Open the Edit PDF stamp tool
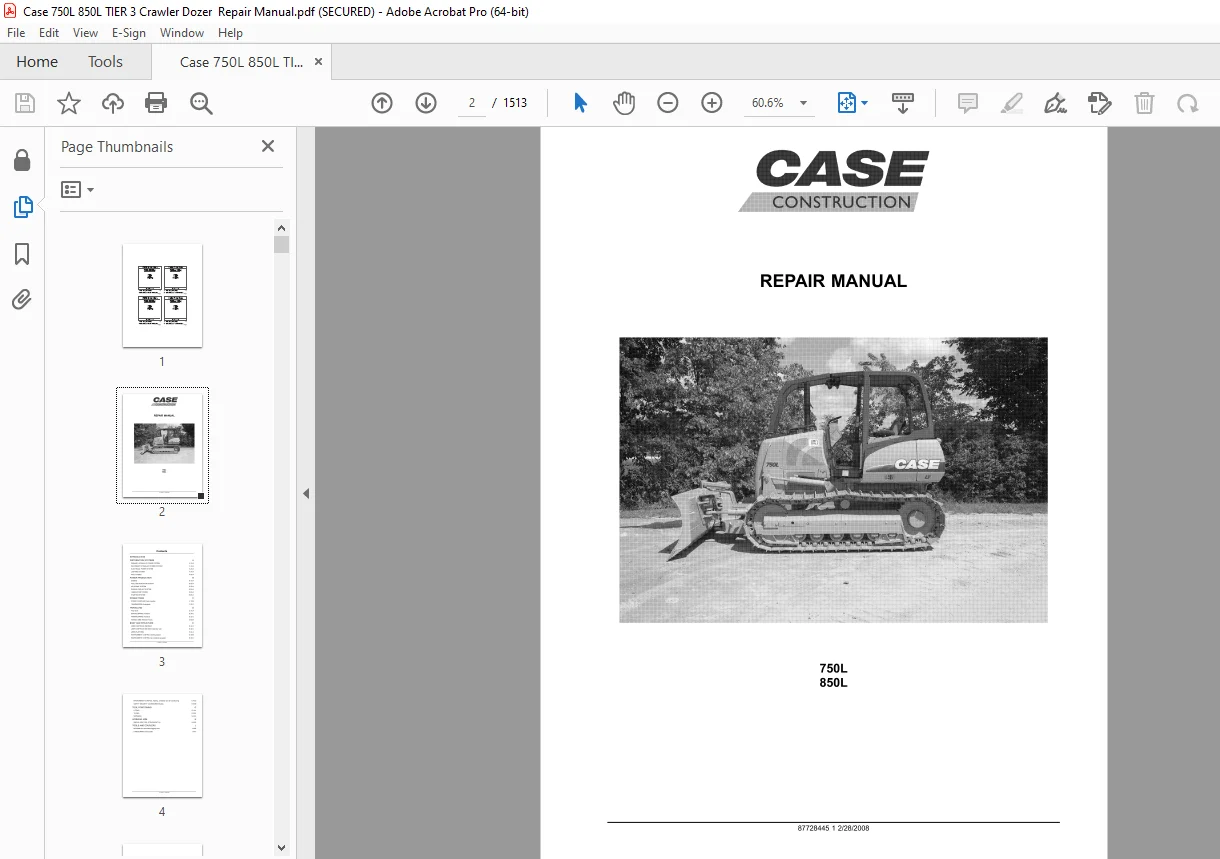The height and width of the screenshot is (859, 1220). (1099, 103)
